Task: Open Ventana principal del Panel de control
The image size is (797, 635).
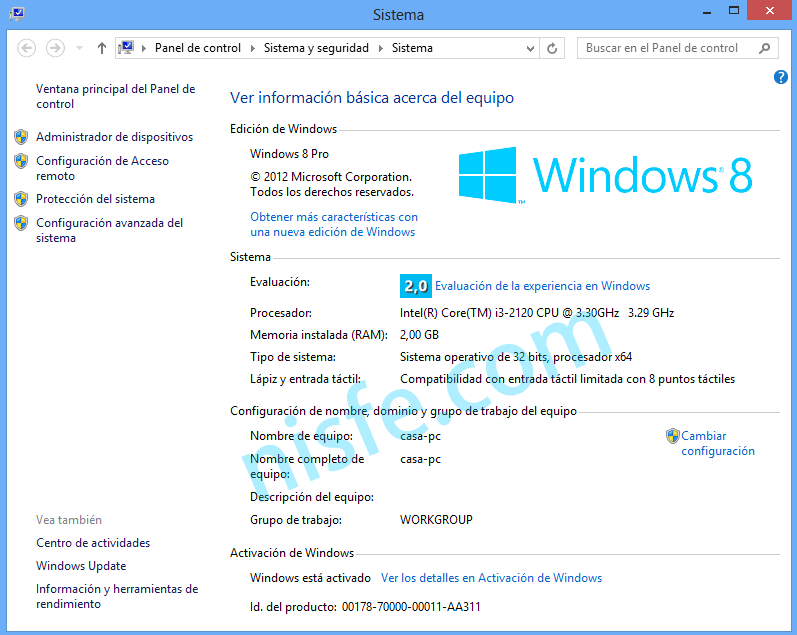Action: [x=115, y=96]
